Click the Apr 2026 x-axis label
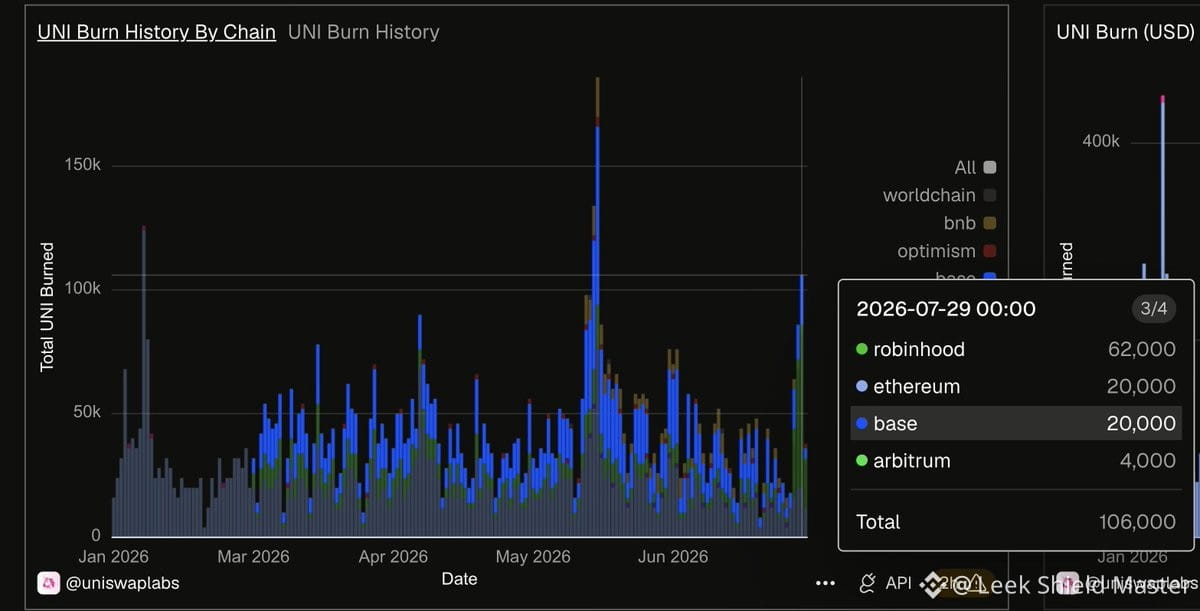Viewport: 1200px width, 611px height. pos(393,557)
